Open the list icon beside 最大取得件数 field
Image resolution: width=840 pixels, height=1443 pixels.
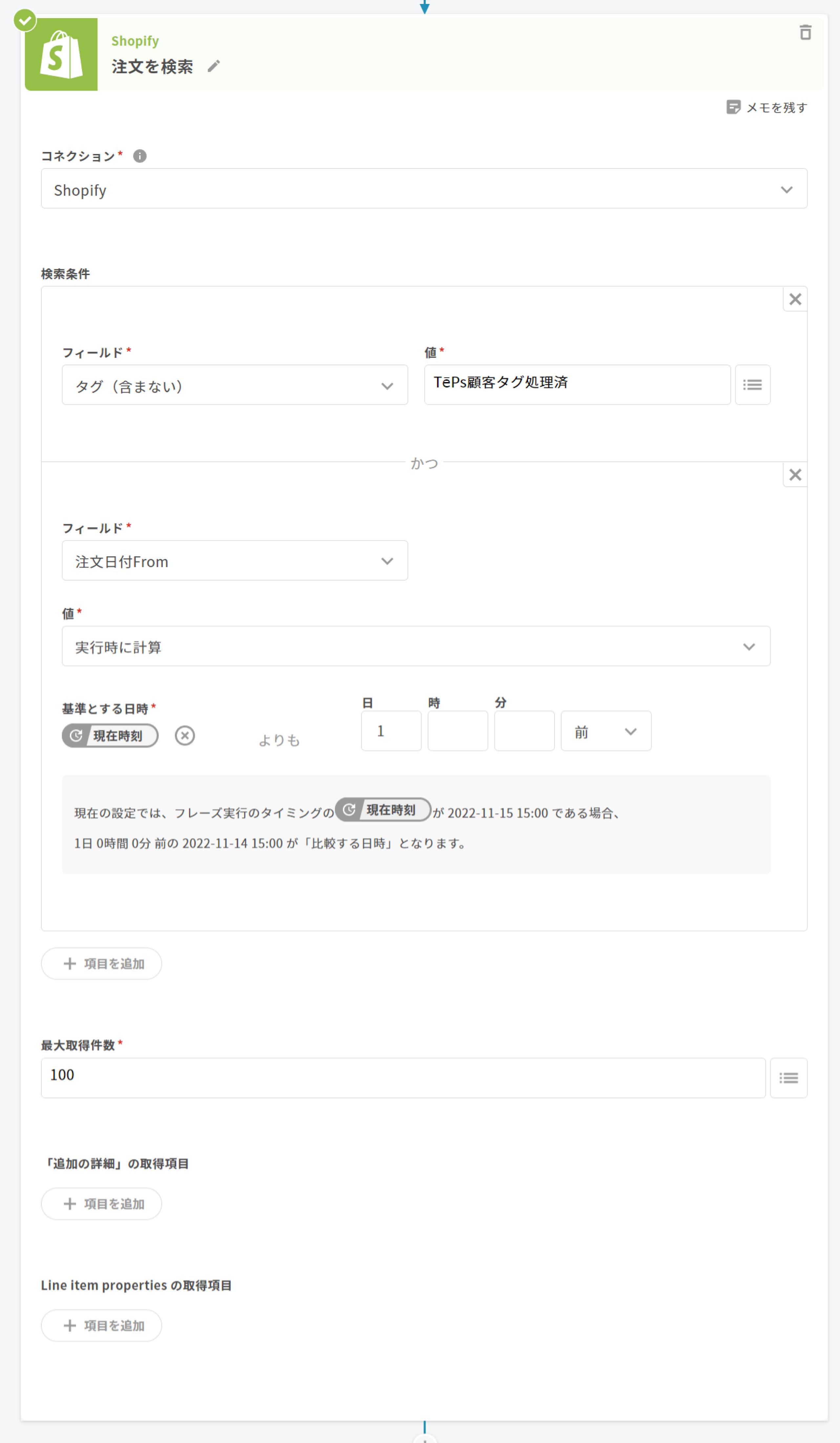[788, 1078]
